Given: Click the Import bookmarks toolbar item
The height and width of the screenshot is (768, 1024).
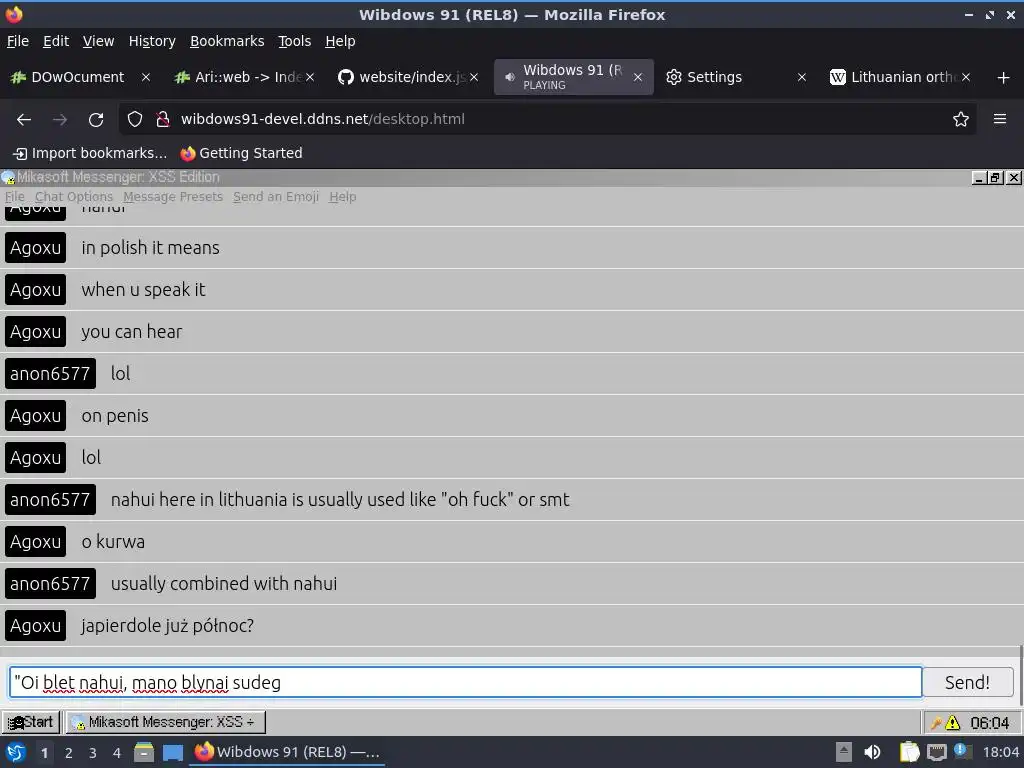Looking at the screenshot, I should [x=90, y=153].
